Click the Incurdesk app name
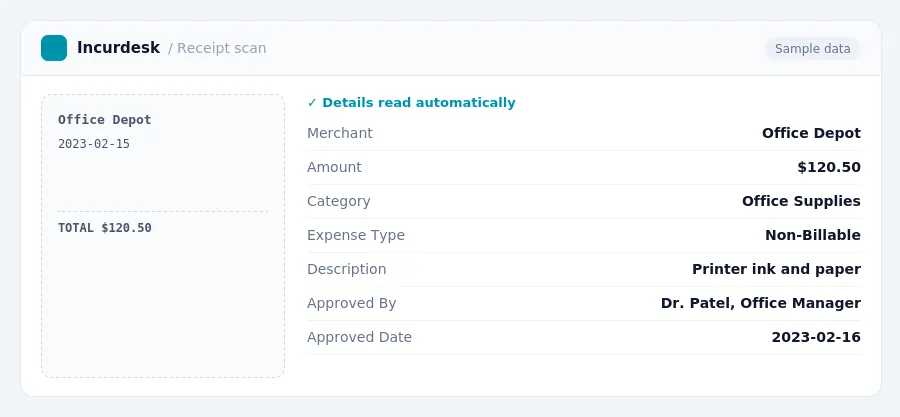The height and width of the screenshot is (417, 900). pyautogui.click(x=118, y=48)
